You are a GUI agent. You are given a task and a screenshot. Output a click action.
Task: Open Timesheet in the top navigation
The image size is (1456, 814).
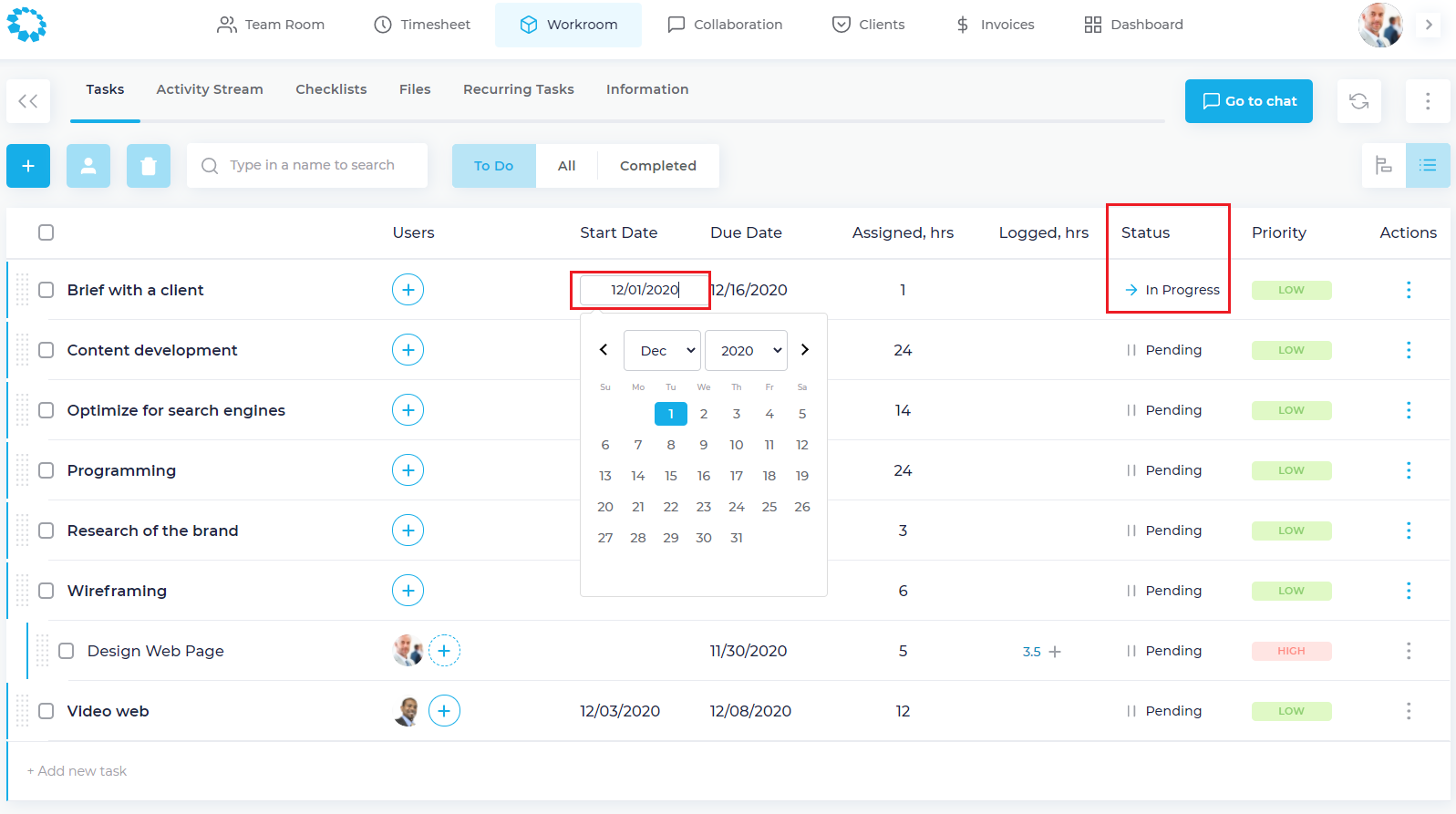422,25
